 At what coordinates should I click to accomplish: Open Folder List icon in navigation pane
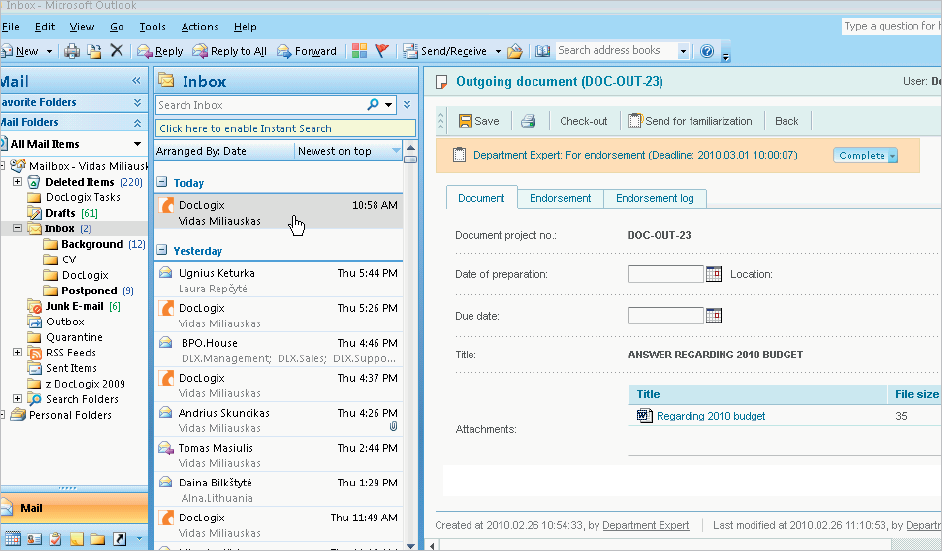point(98,539)
